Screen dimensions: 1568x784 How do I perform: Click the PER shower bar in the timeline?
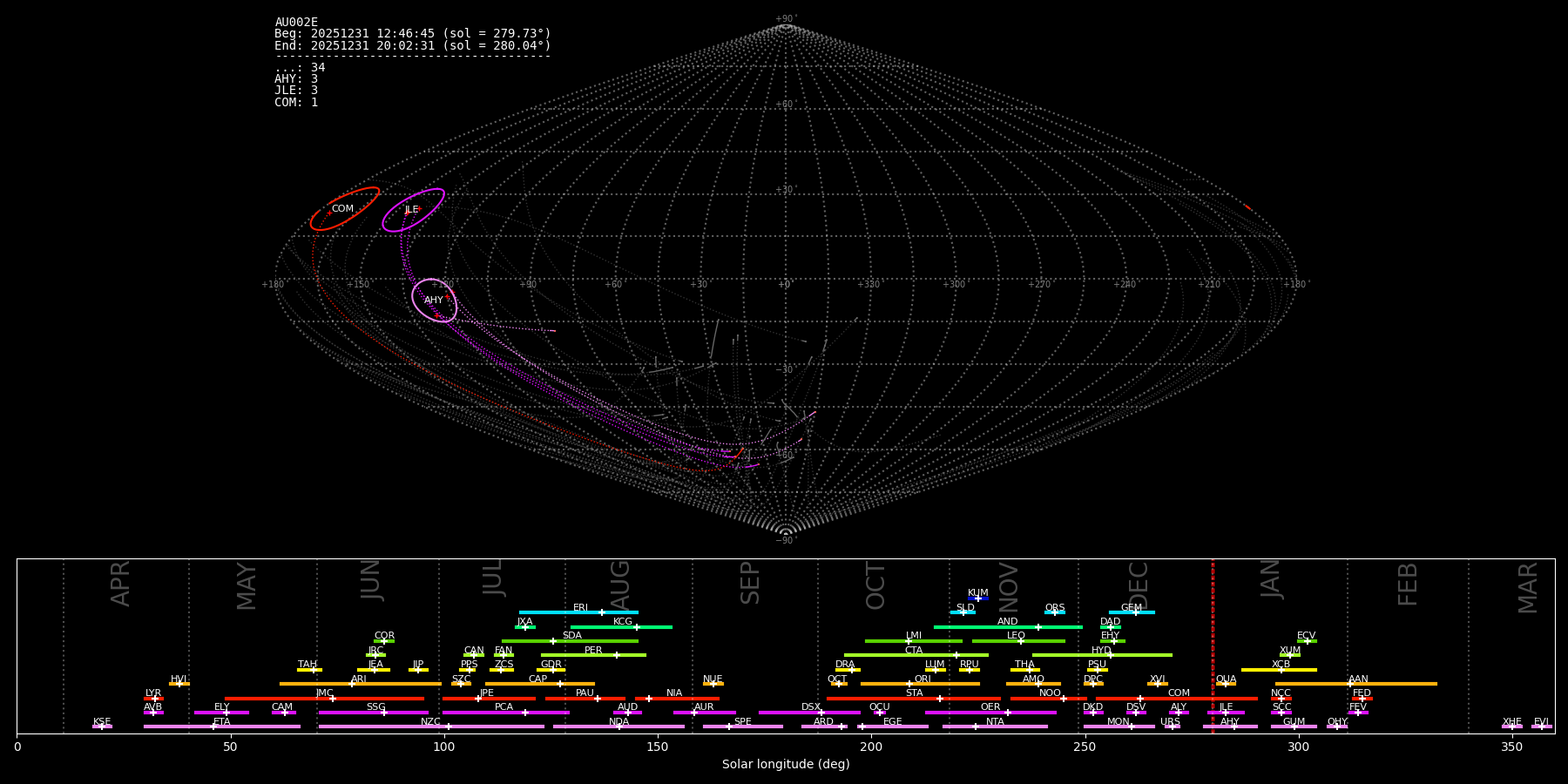coord(593,655)
